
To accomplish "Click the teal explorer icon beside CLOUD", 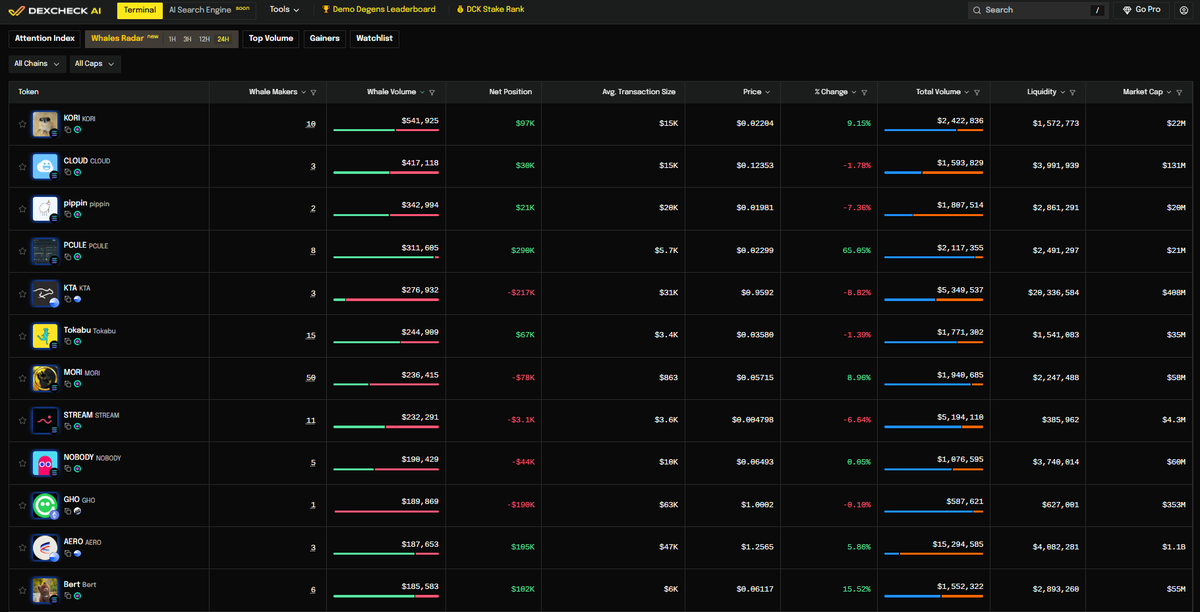I will pyautogui.click(x=77, y=172).
